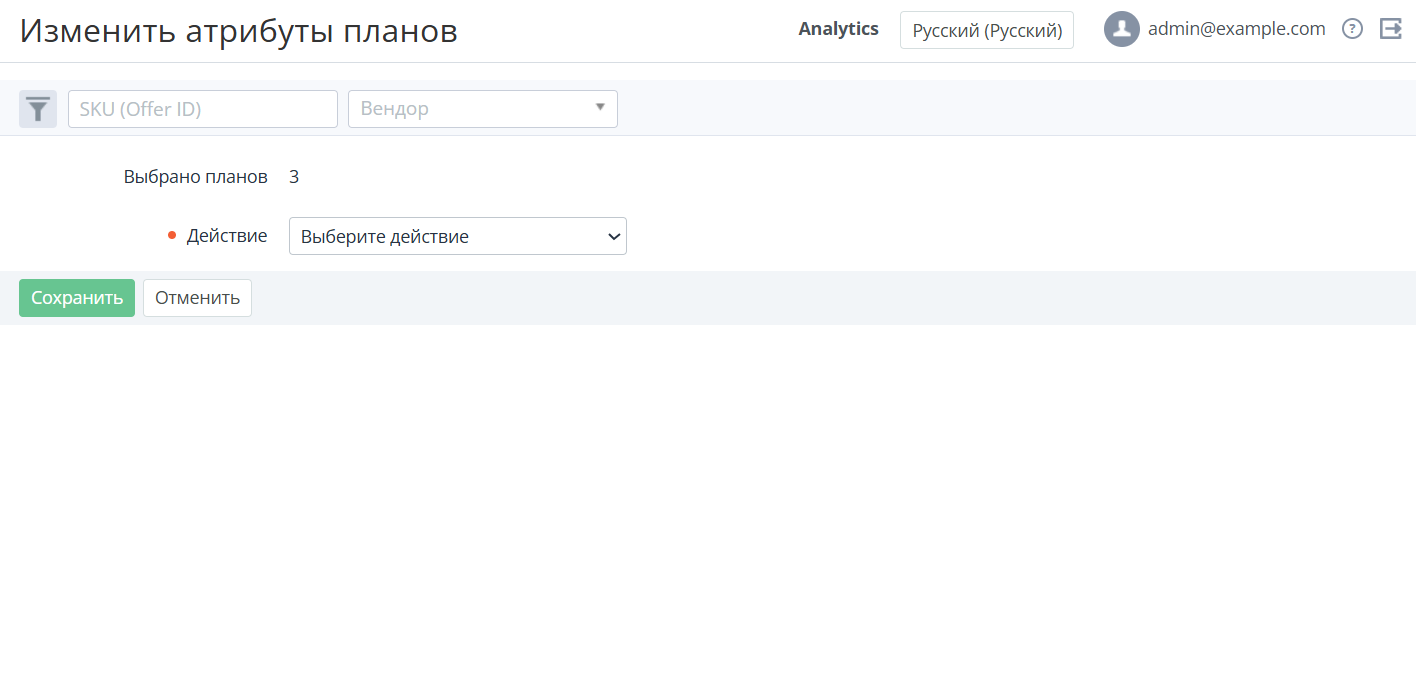Image resolution: width=1416 pixels, height=700 pixels.
Task: Click the Отменить button
Action: (x=197, y=298)
